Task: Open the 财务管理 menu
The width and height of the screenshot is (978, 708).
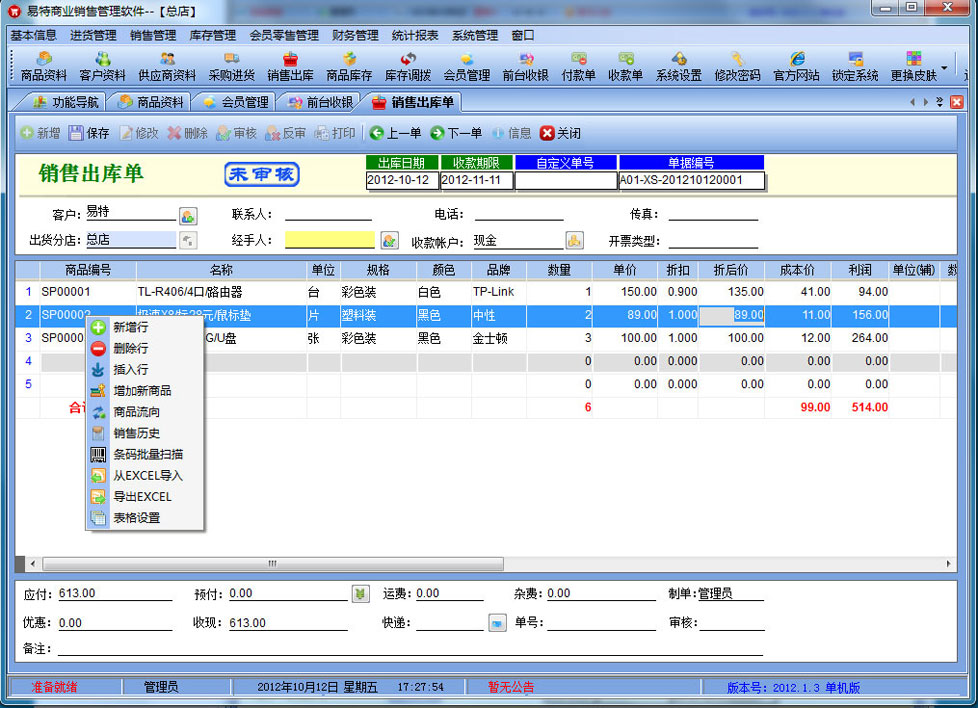Action: click(355, 35)
